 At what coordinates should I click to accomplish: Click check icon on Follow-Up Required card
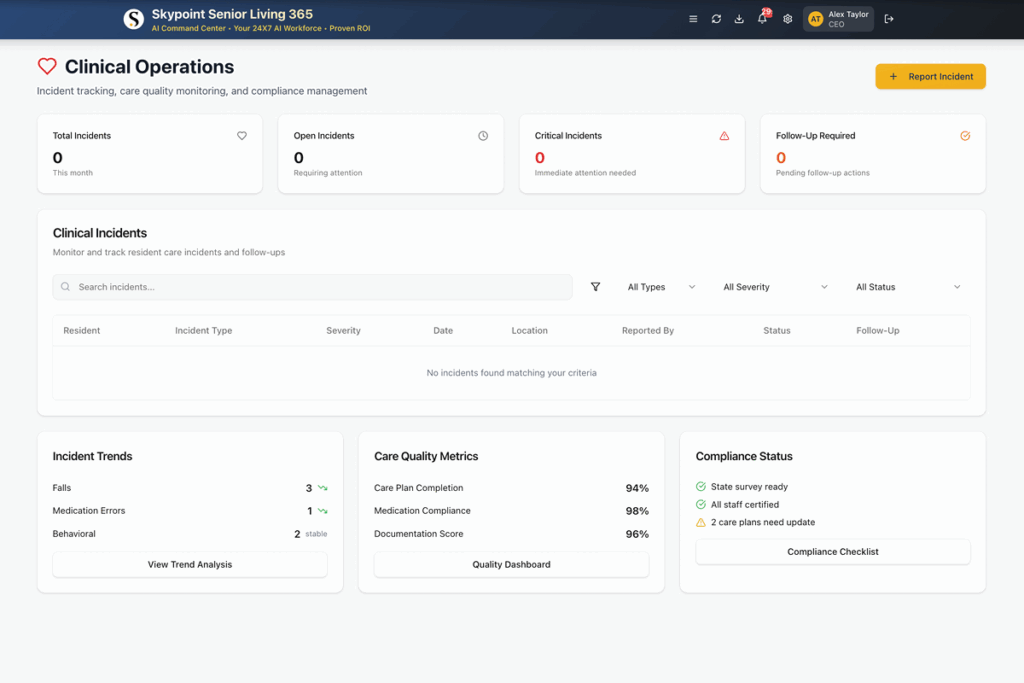tap(965, 136)
